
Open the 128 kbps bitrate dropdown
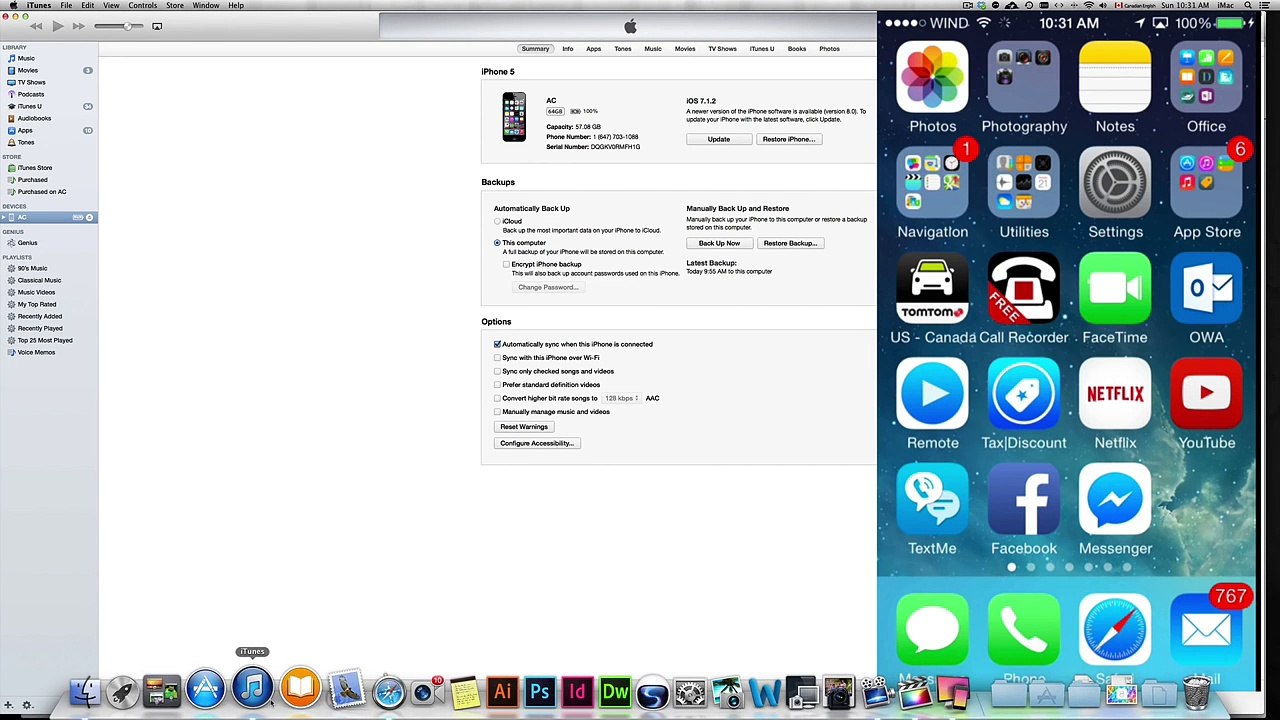621,398
